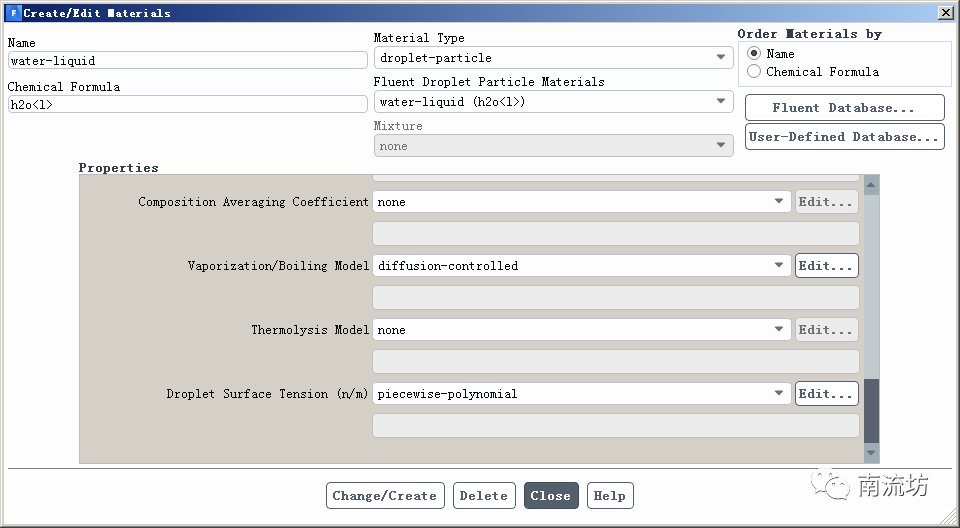Viewport: 960px width, 528px height.
Task: Close the Create/Edit Materials dialog via X
Action: click(945, 13)
